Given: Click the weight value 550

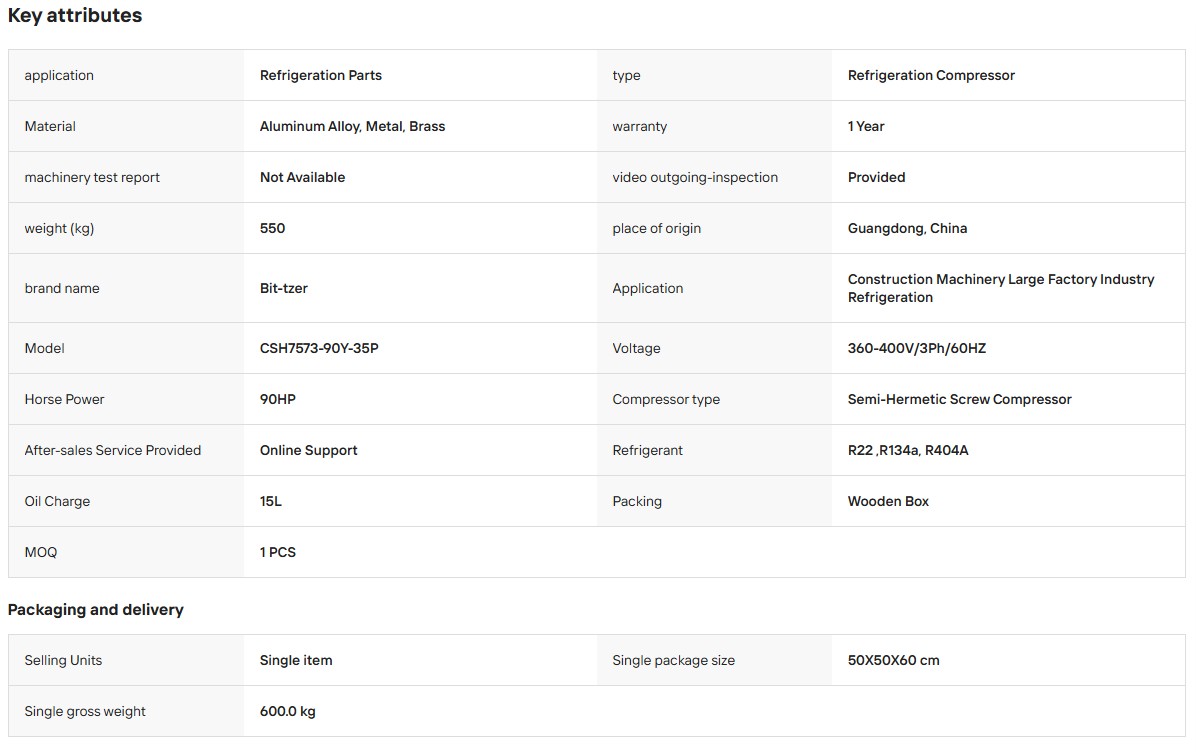Looking at the screenshot, I should [x=272, y=228].
